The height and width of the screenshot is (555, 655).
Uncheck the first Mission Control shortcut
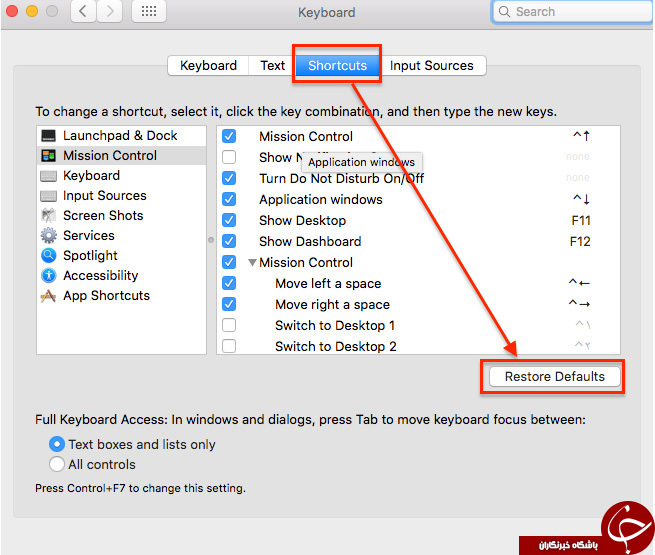pyautogui.click(x=229, y=136)
